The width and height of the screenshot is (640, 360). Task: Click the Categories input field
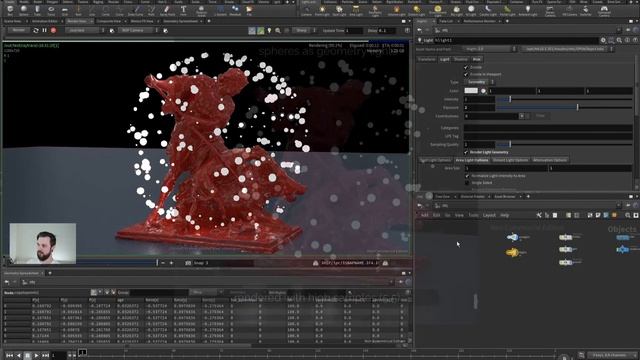pos(548,128)
